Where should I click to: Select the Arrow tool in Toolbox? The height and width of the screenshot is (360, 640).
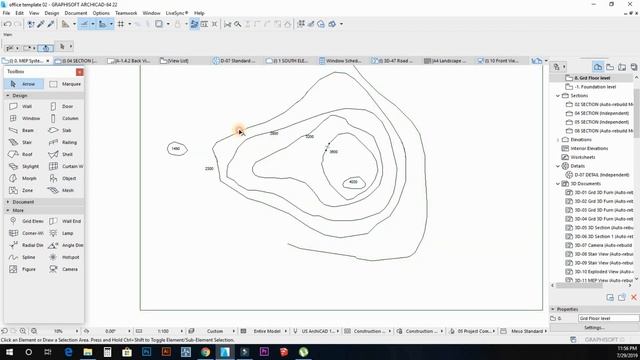[24, 84]
